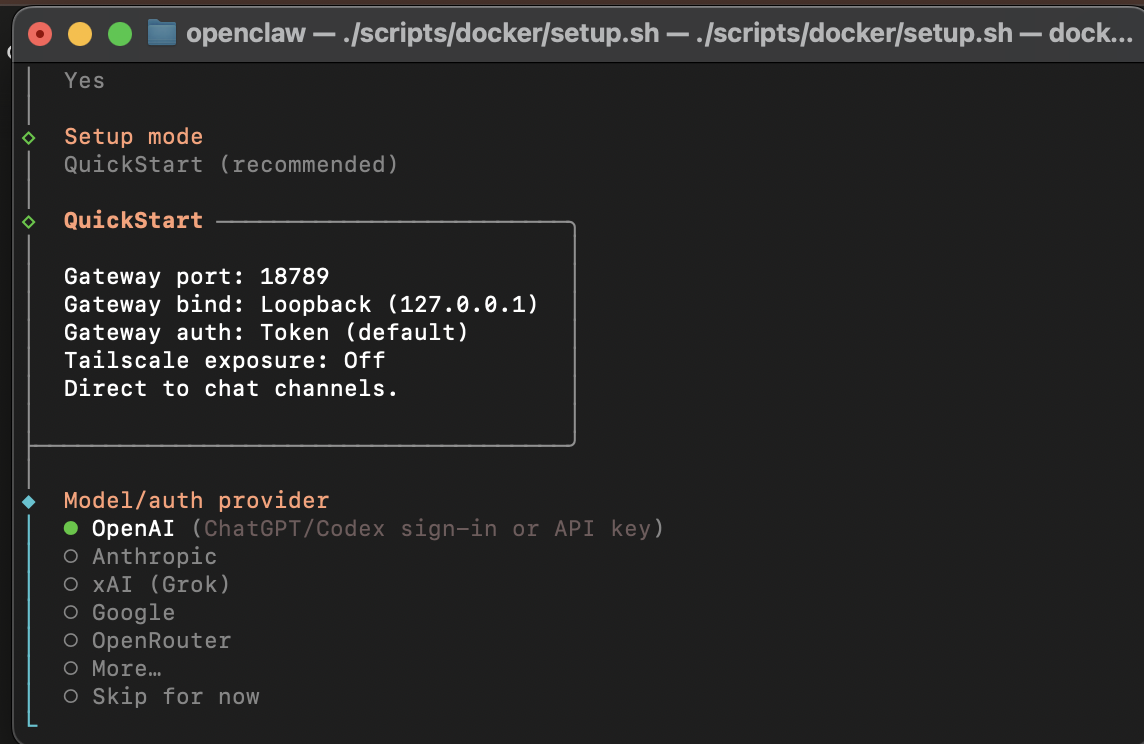Click the green zoom window button

[120, 34]
